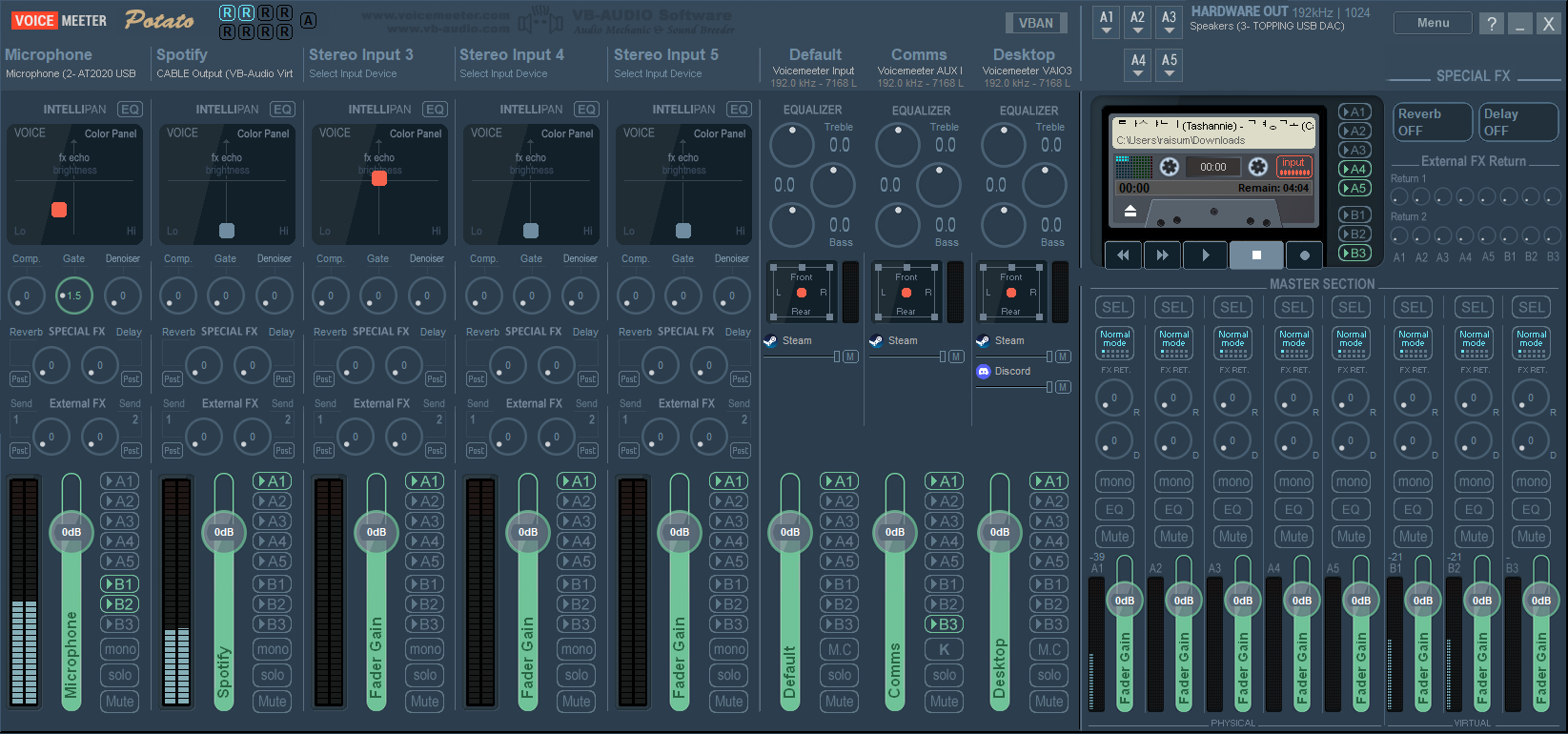1568x734 pixels.
Task: Click the Delay OFF special FX button
Action: pos(1517,122)
